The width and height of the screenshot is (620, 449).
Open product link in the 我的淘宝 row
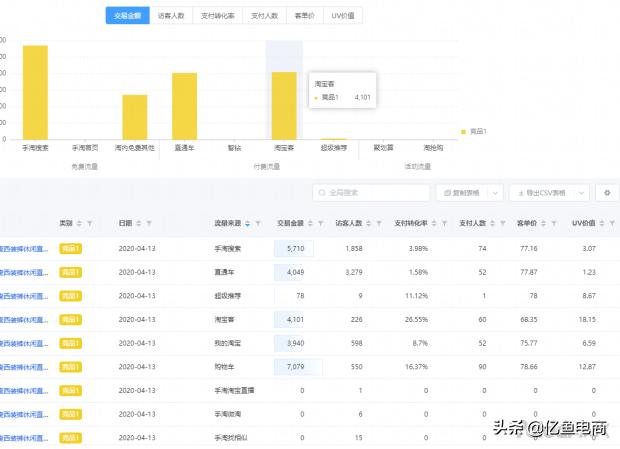24,343
